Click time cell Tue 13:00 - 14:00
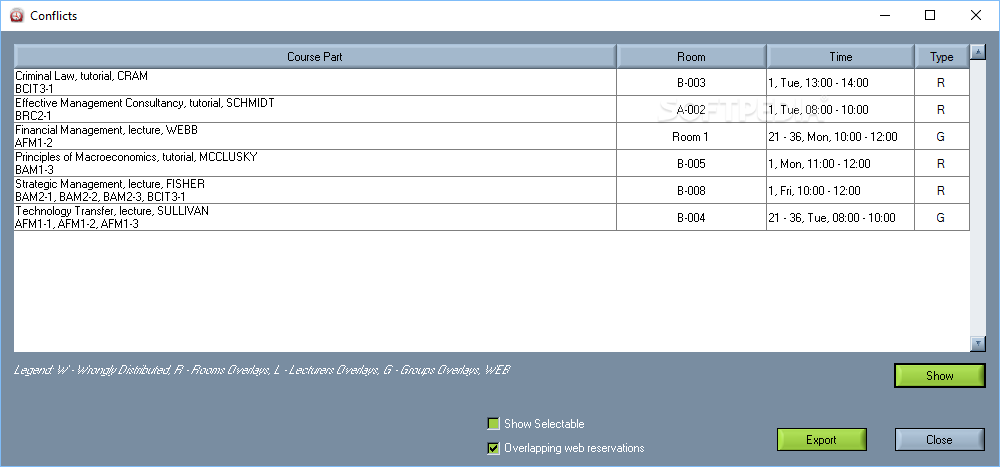 pos(841,83)
